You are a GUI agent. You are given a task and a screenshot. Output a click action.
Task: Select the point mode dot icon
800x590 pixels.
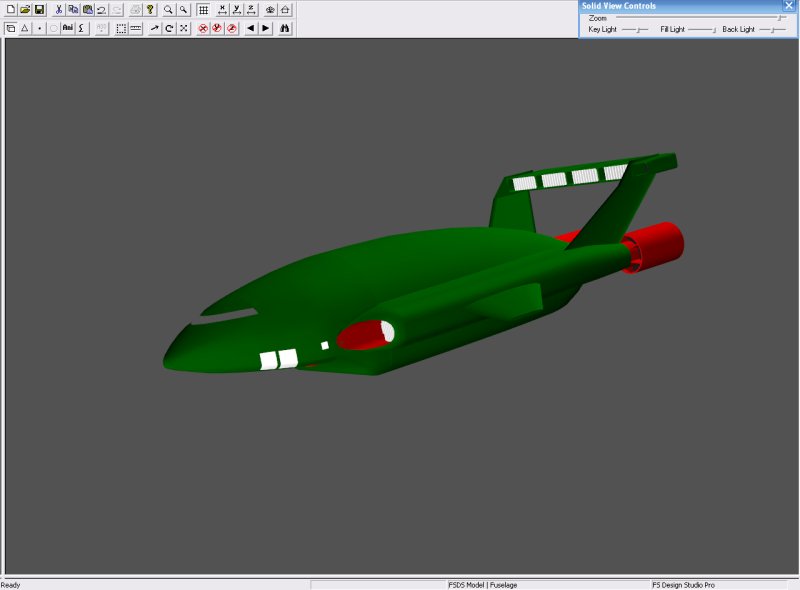point(39,28)
